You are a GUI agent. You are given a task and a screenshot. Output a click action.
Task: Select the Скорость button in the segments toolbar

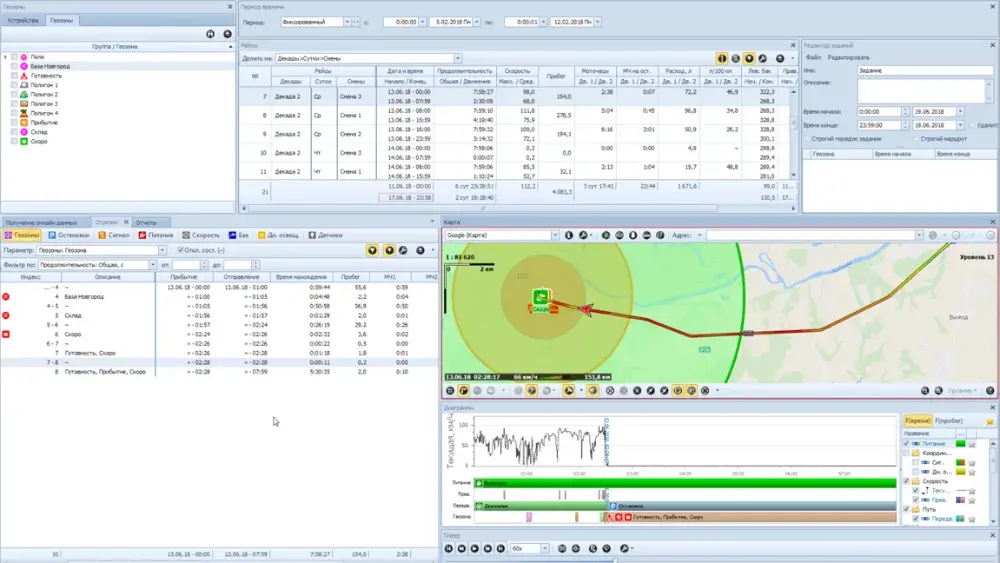click(200, 235)
